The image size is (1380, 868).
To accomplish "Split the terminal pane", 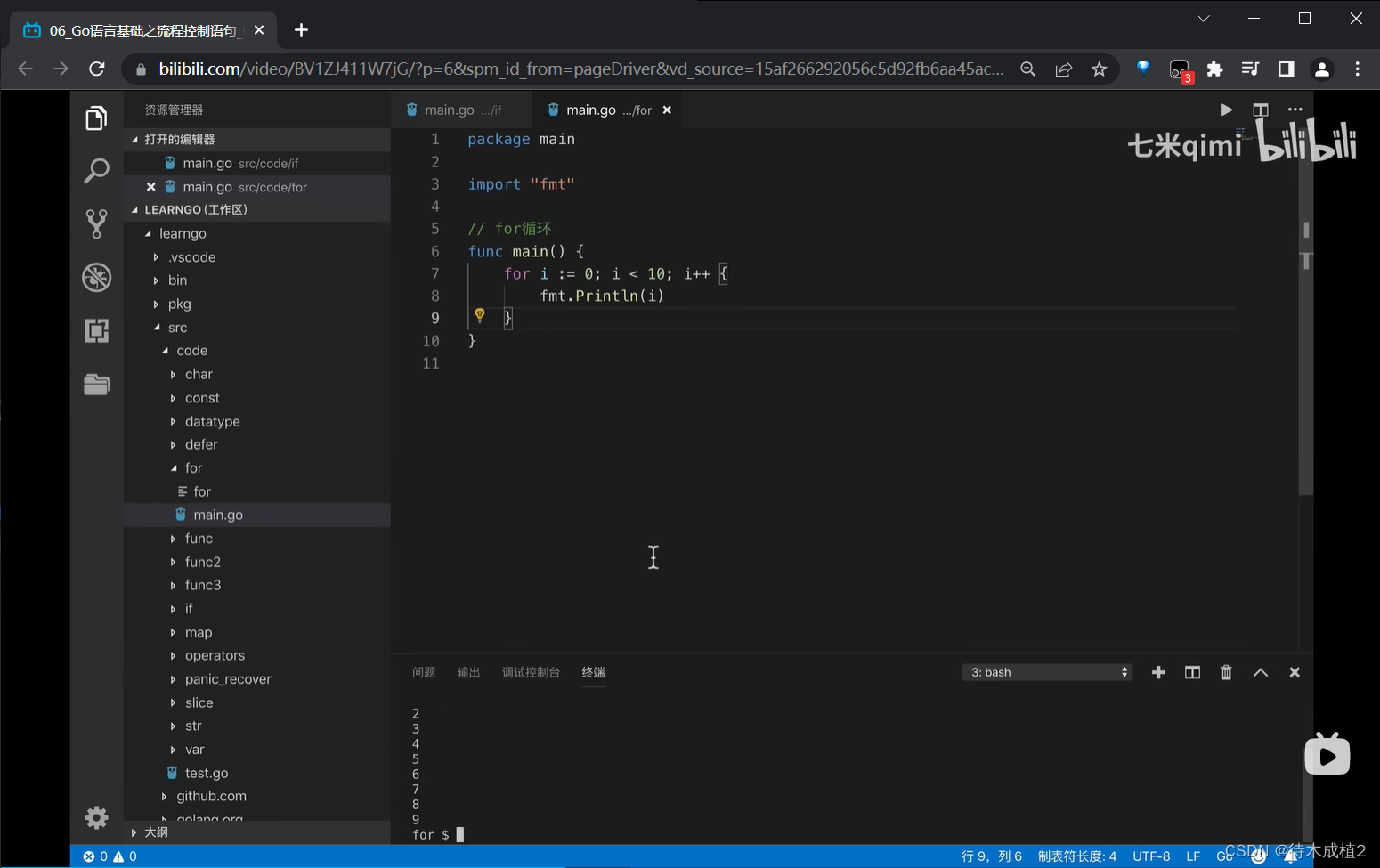I will [1192, 672].
